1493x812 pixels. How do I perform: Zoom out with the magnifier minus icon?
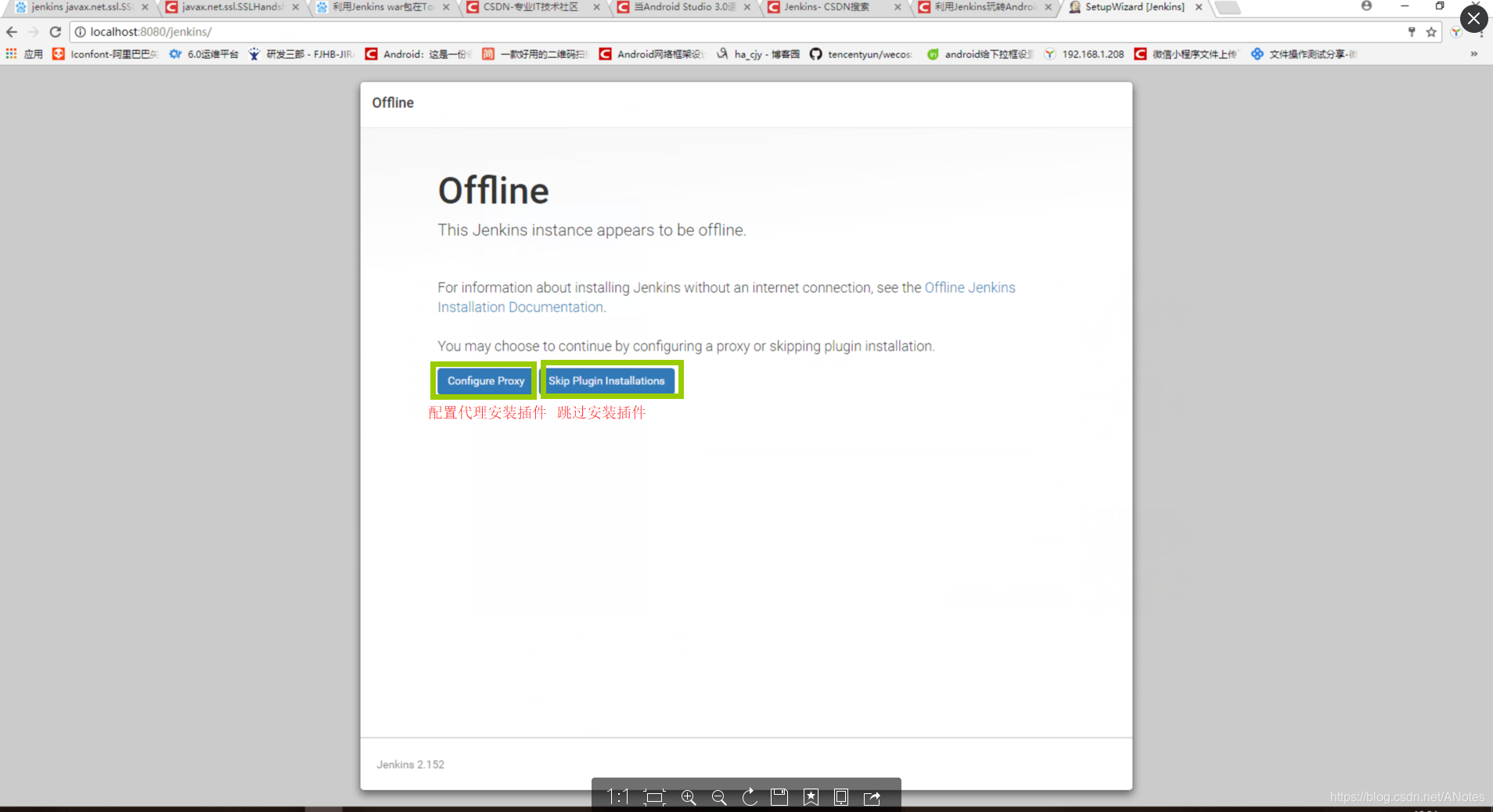(x=719, y=797)
